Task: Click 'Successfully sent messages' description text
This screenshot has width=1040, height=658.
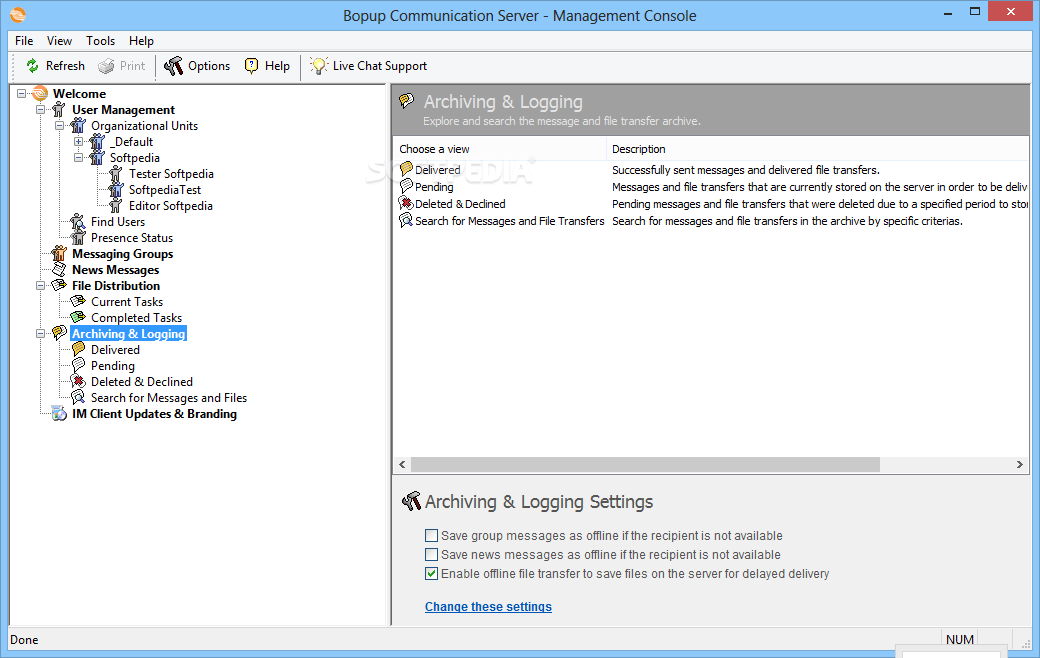Action: [746, 170]
